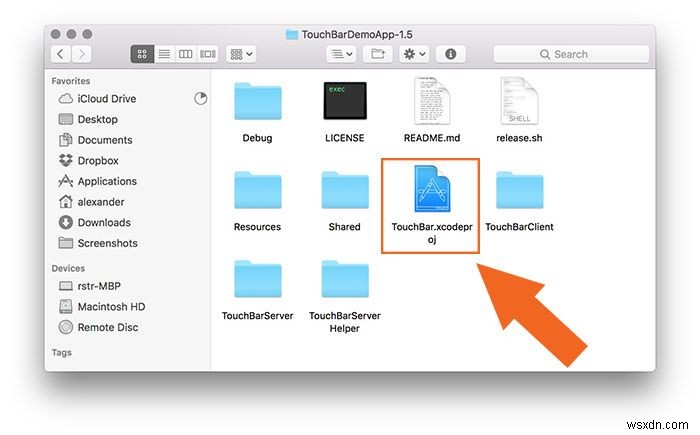Open Downloads in the sidebar
Screen dimensions: 700x435
pos(95,222)
